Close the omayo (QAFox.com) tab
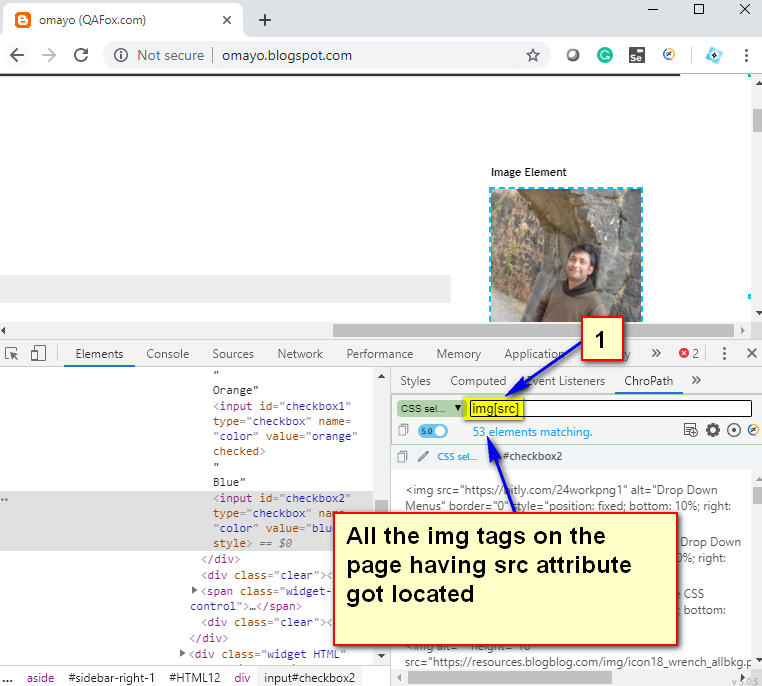This screenshot has width=762, height=686. (226, 20)
